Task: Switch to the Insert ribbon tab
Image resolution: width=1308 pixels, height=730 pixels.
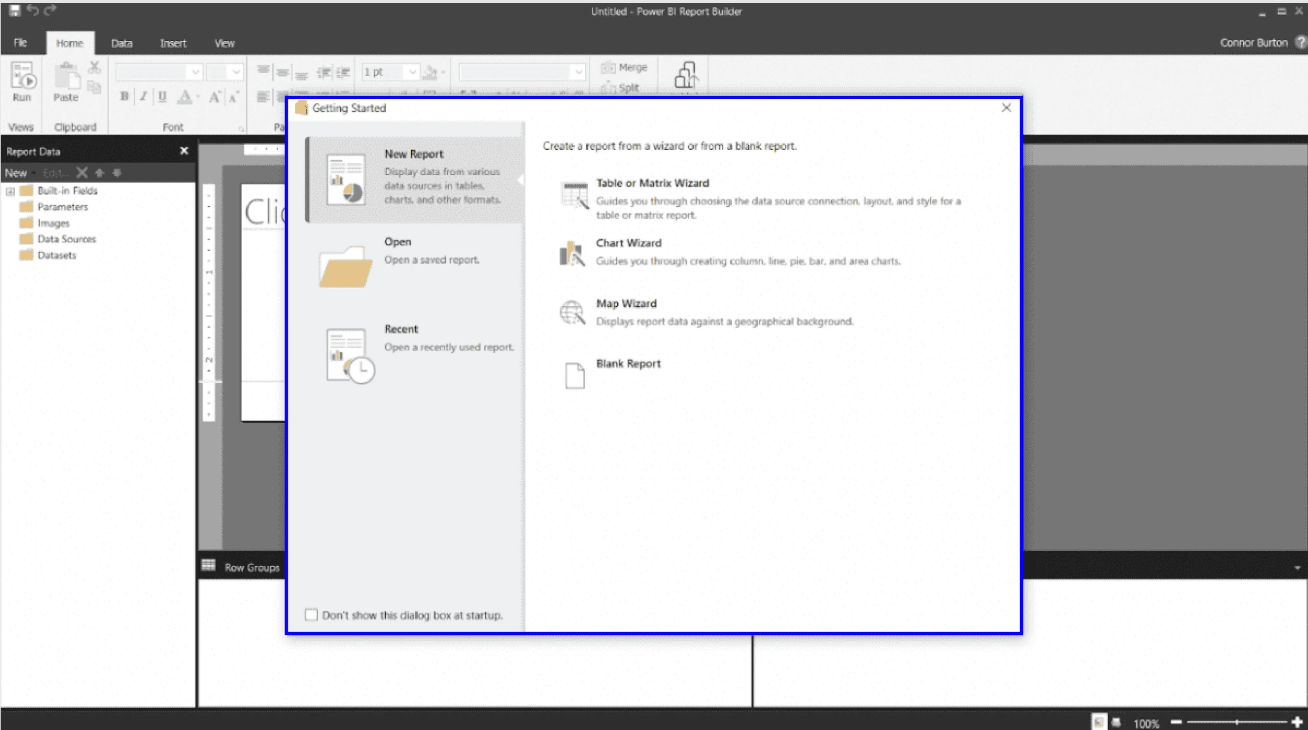Action: tap(173, 43)
